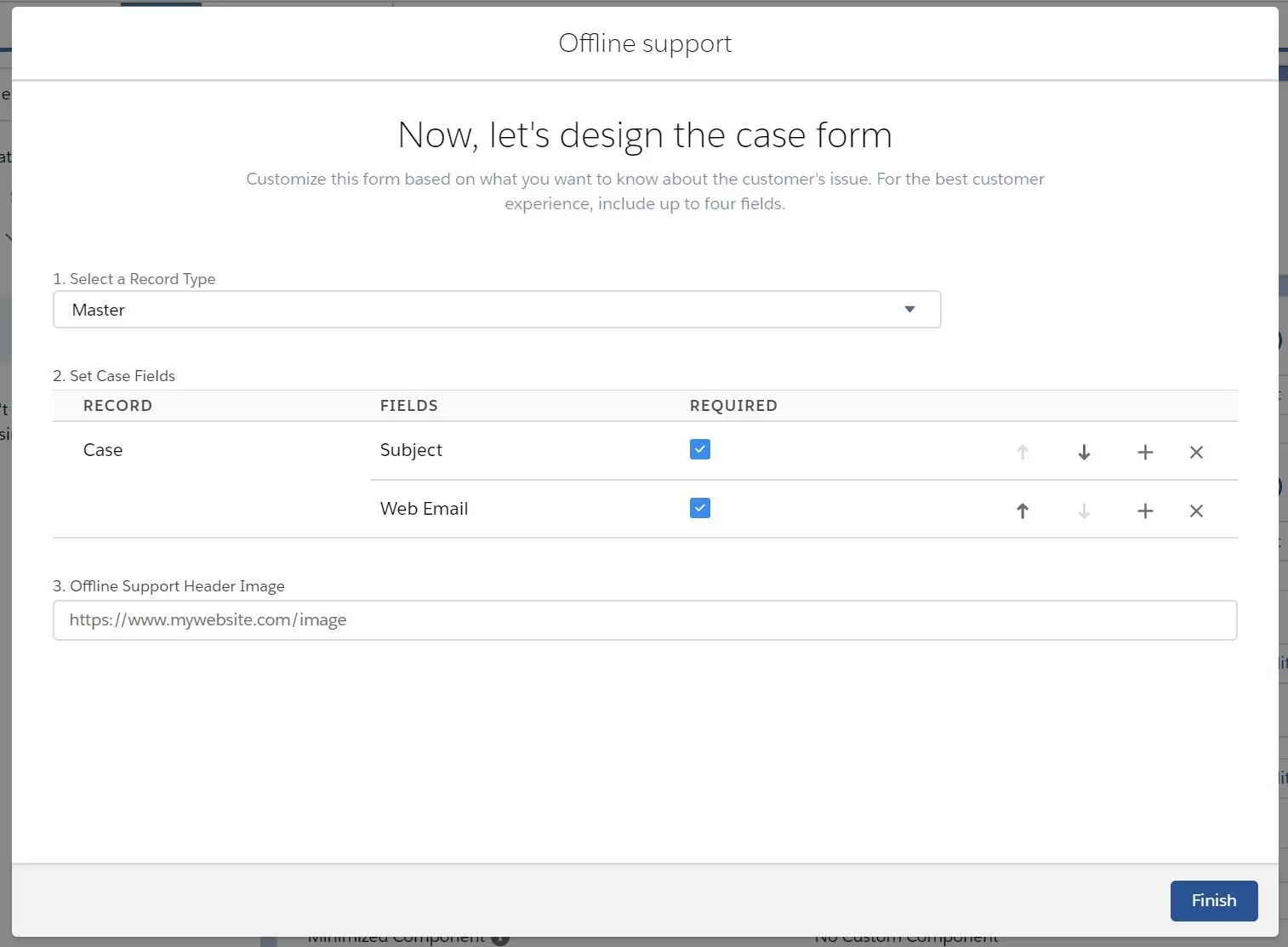
Task: Click the Finish button
Action: 1214,900
